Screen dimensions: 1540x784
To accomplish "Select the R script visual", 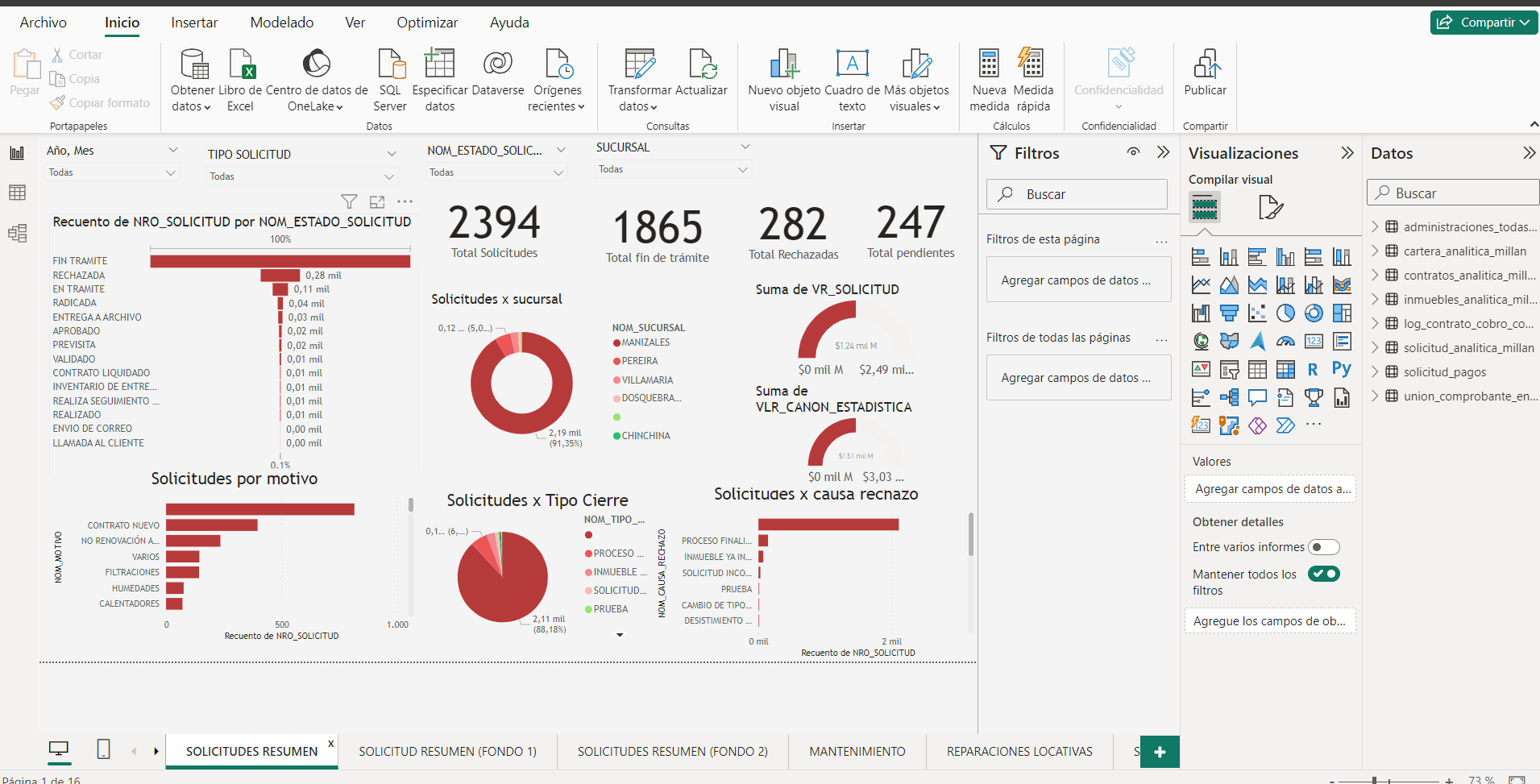I will pos(1314,370).
